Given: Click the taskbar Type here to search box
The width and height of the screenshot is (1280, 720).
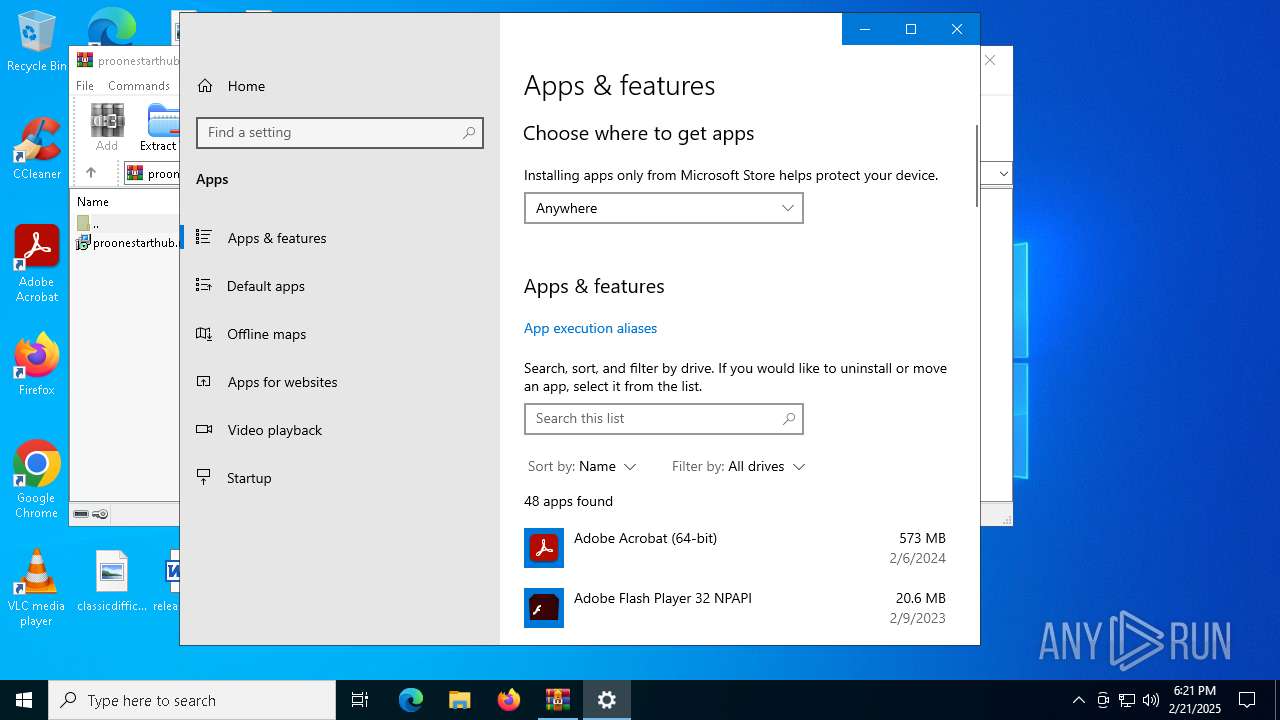Looking at the screenshot, I should [x=192, y=700].
